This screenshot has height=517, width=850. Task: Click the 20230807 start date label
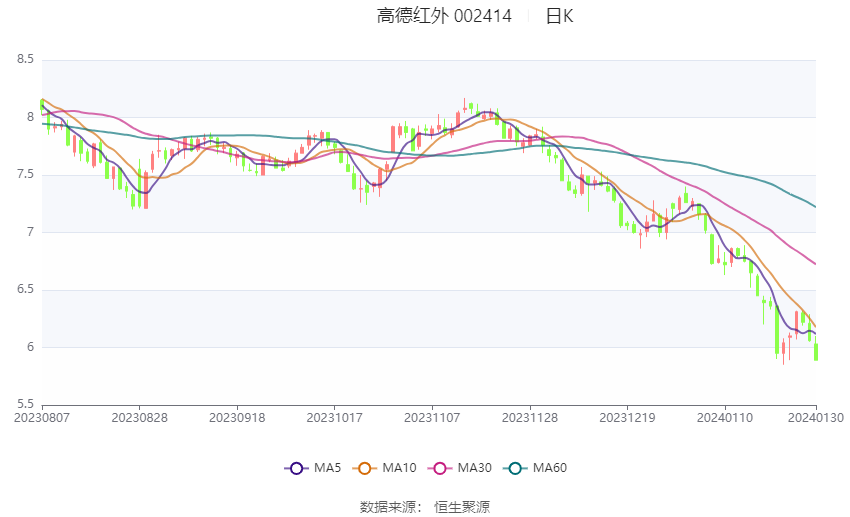[x=42, y=416]
